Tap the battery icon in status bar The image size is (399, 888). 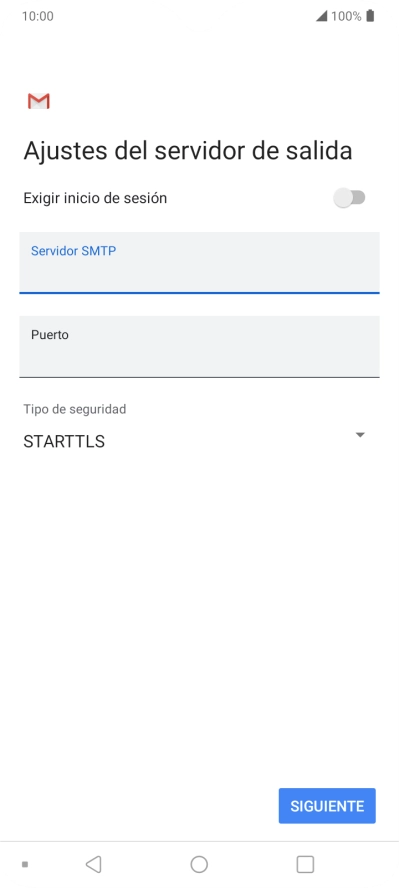point(370,16)
